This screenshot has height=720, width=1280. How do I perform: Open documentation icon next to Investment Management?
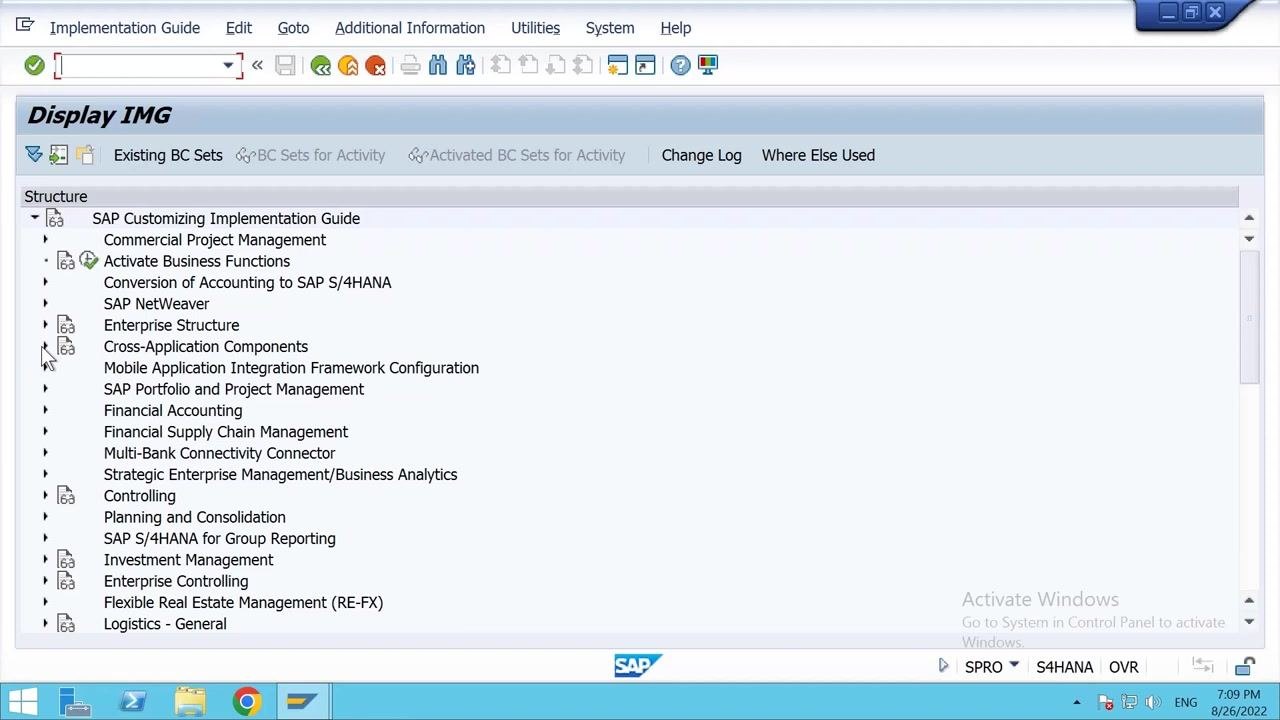tap(66, 560)
